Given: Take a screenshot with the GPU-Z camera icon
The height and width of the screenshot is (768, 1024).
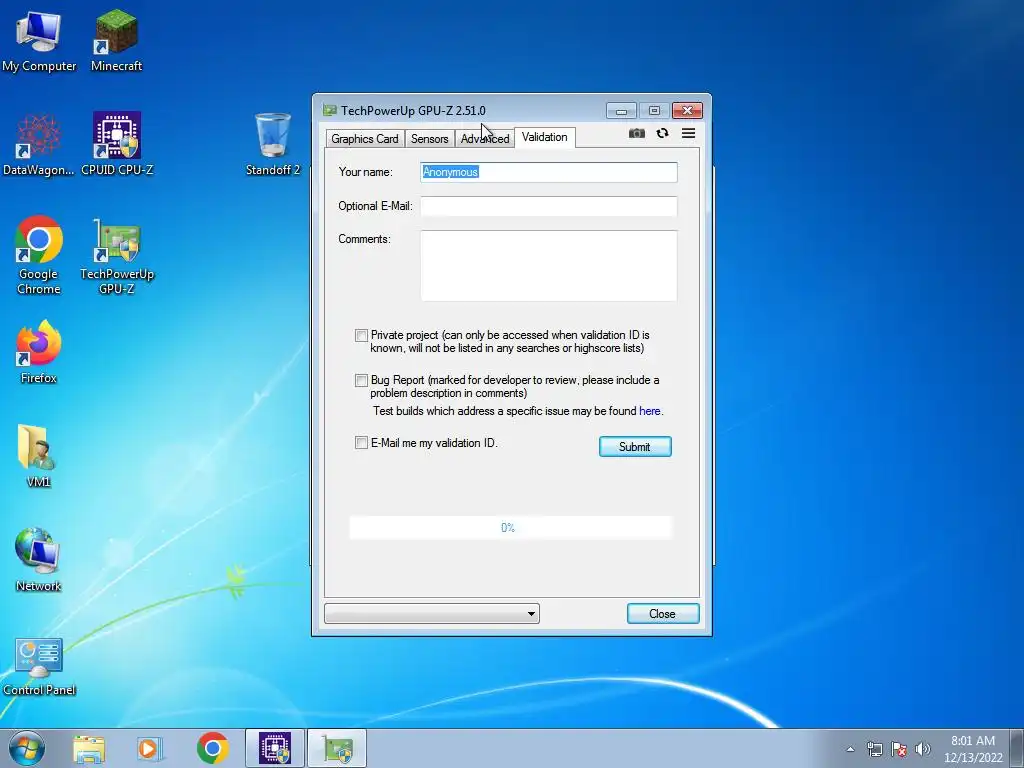Looking at the screenshot, I should [637, 133].
